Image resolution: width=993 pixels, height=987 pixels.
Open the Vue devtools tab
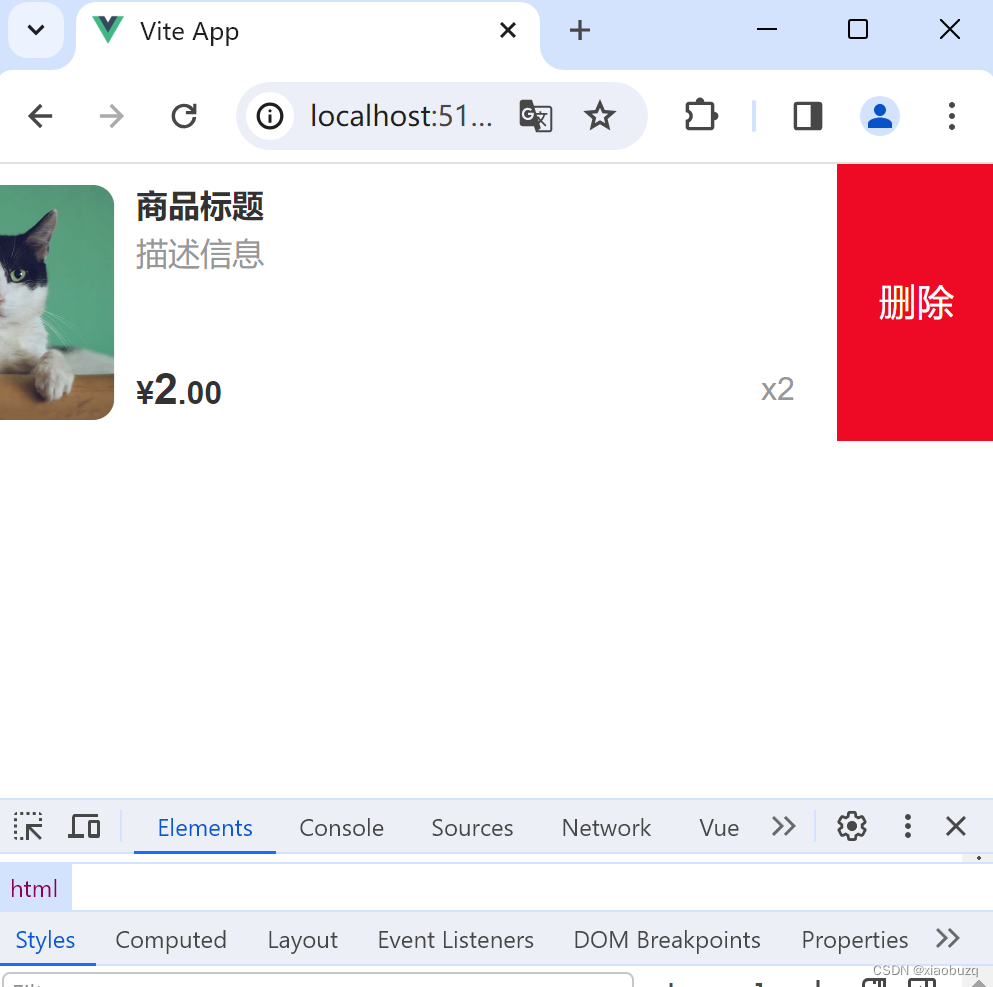pyautogui.click(x=718, y=827)
